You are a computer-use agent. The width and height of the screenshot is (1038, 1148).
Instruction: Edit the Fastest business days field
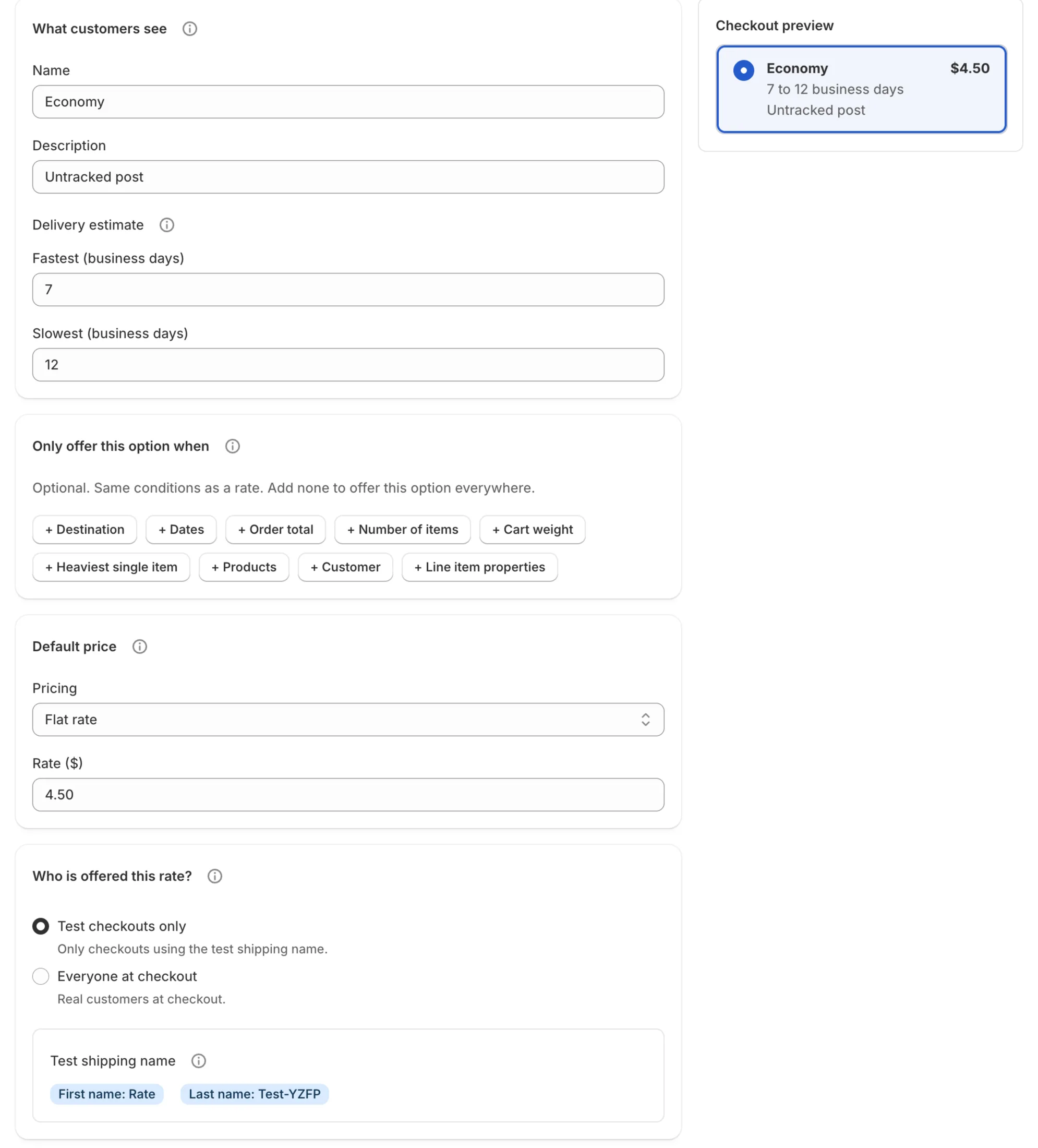point(348,289)
